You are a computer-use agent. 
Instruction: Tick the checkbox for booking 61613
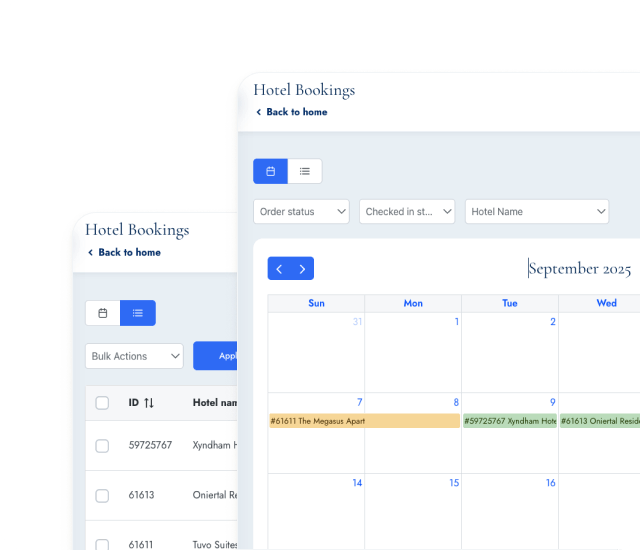pos(102,495)
